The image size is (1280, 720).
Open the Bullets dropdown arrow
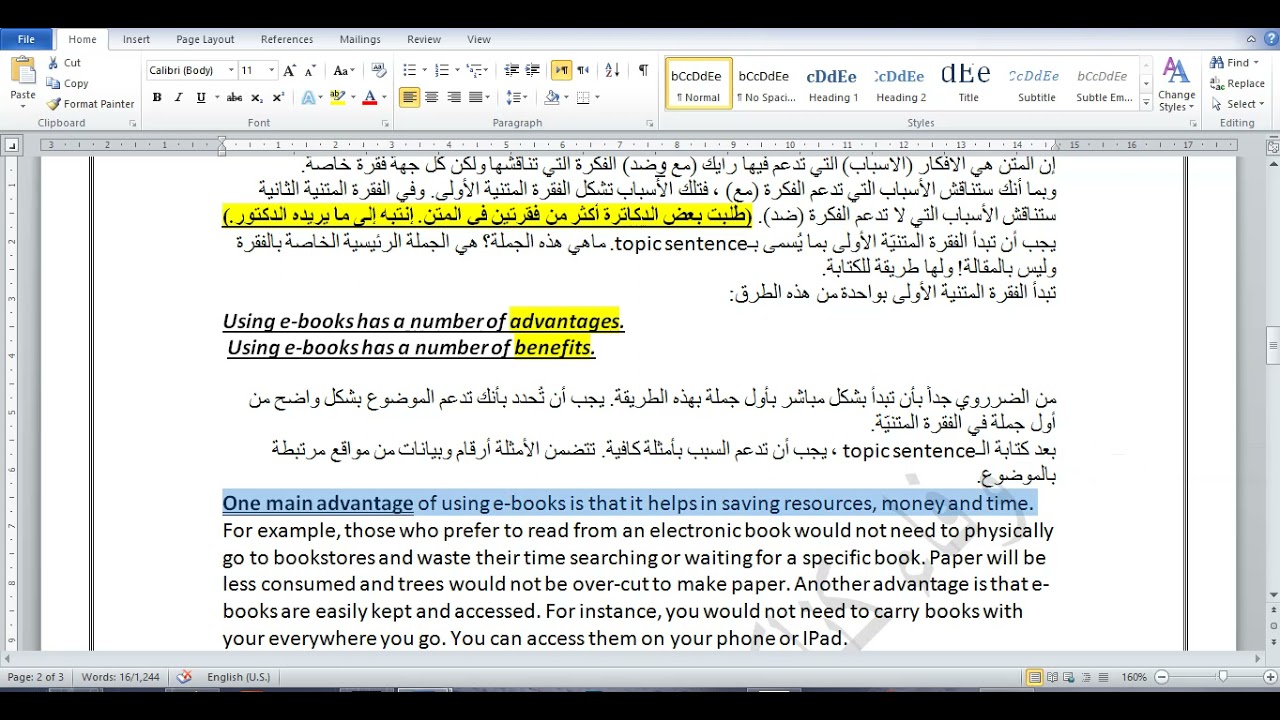click(424, 70)
